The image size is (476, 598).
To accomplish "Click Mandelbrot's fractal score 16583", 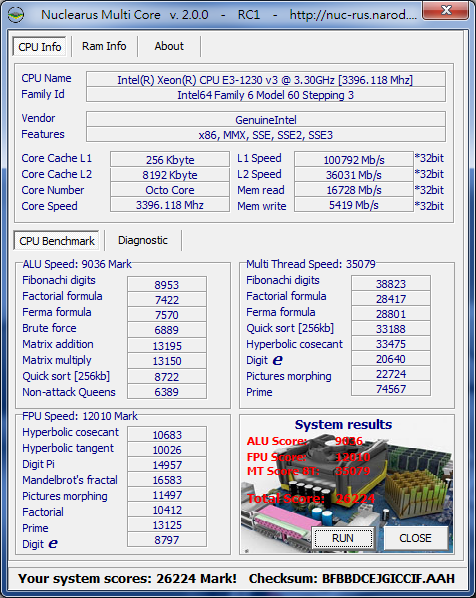I will [167, 480].
